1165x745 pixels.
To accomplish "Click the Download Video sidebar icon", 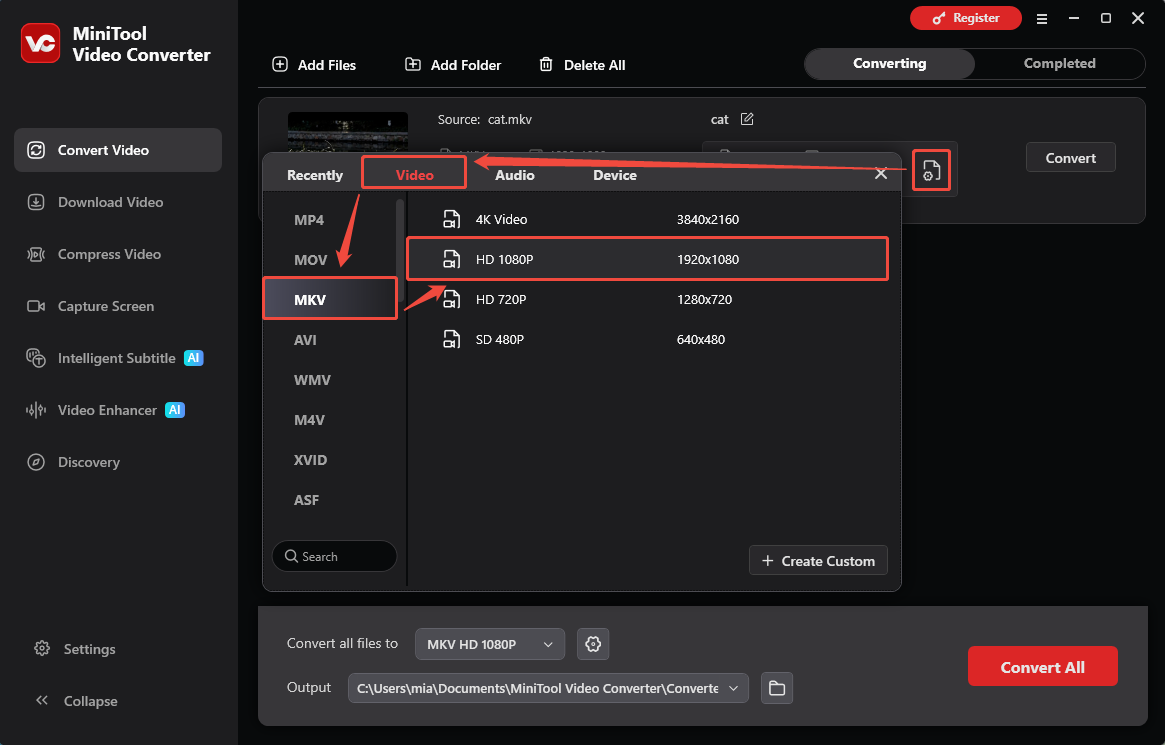I will [36, 202].
